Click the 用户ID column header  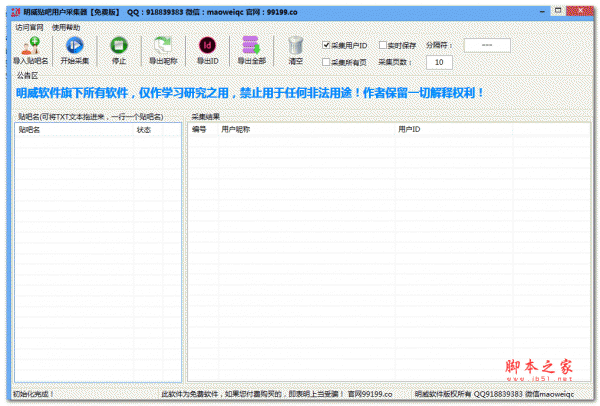pos(409,130)
